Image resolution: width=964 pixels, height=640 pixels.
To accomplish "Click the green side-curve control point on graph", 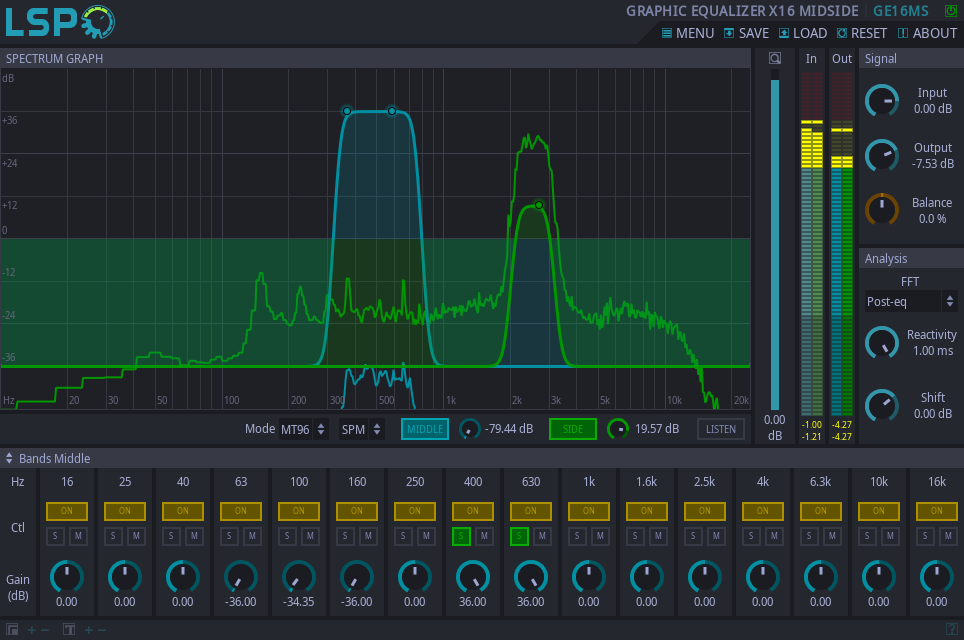I will pos(539,205).
